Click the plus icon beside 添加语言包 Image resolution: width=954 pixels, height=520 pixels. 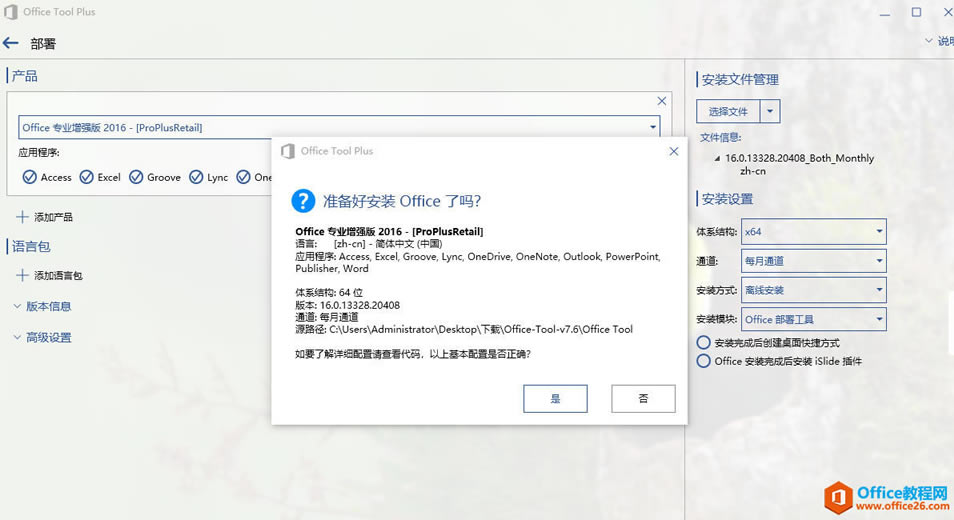pos(22,275)
